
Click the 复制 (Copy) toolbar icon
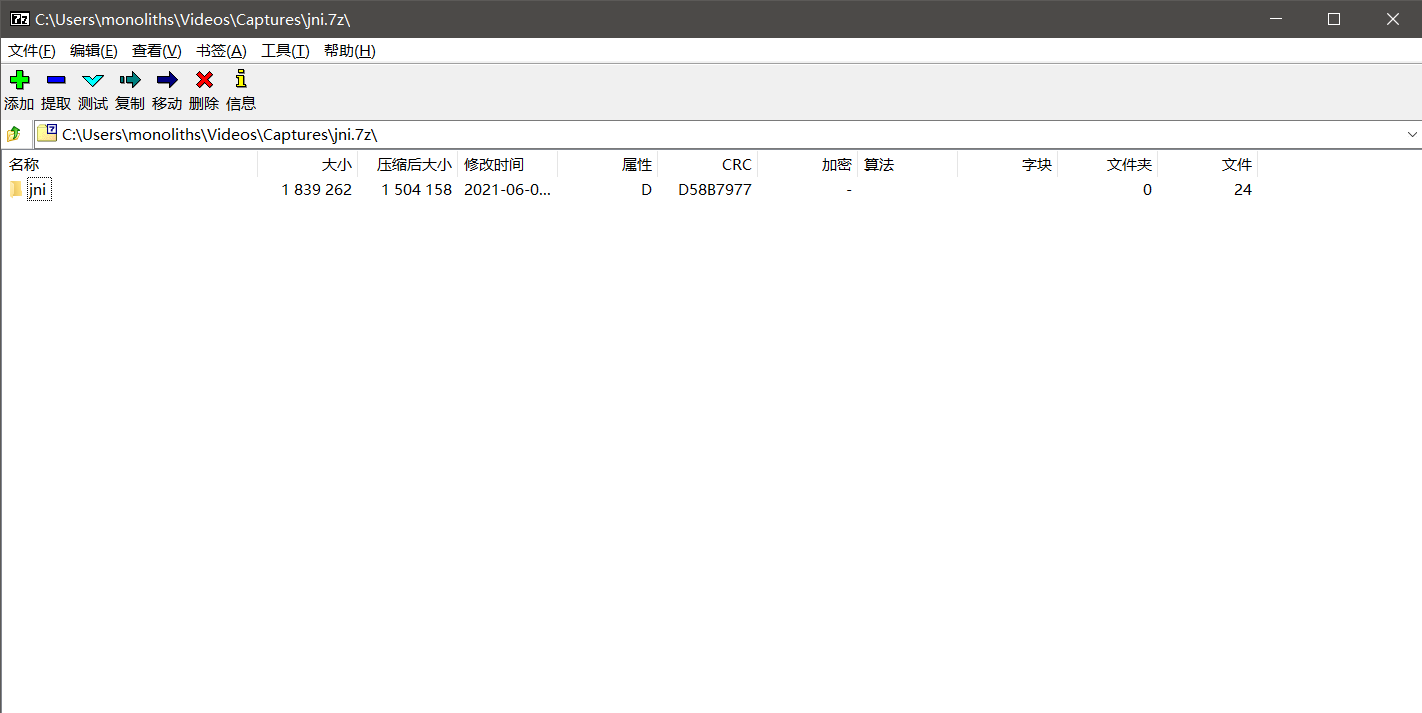(129, 79)
